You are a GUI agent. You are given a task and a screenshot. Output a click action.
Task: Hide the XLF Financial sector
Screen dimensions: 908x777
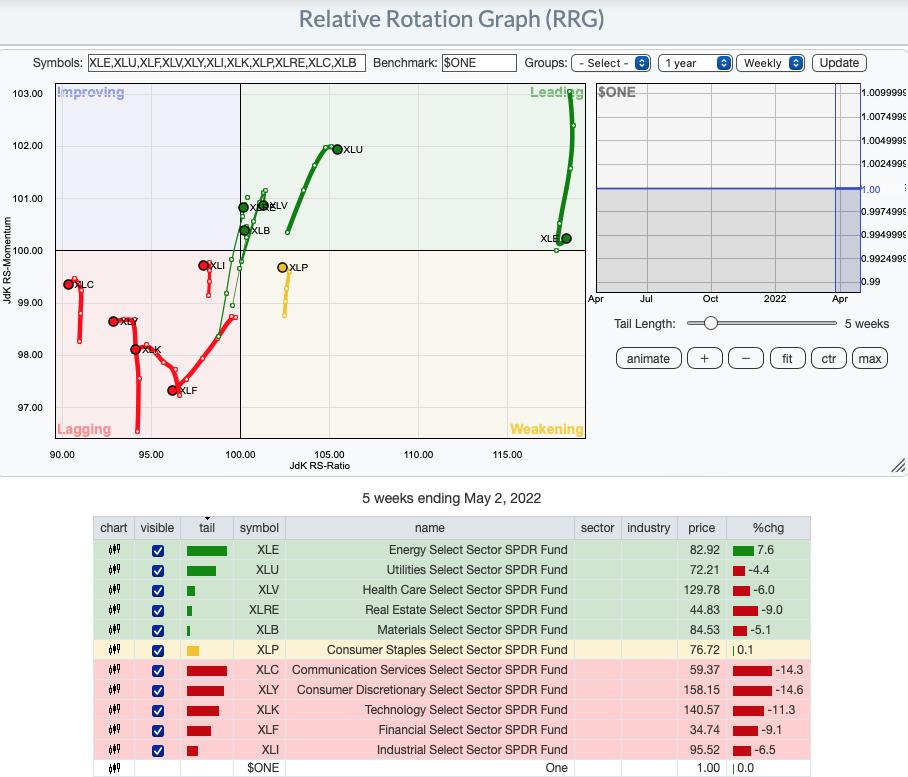[x=157, y=730]
